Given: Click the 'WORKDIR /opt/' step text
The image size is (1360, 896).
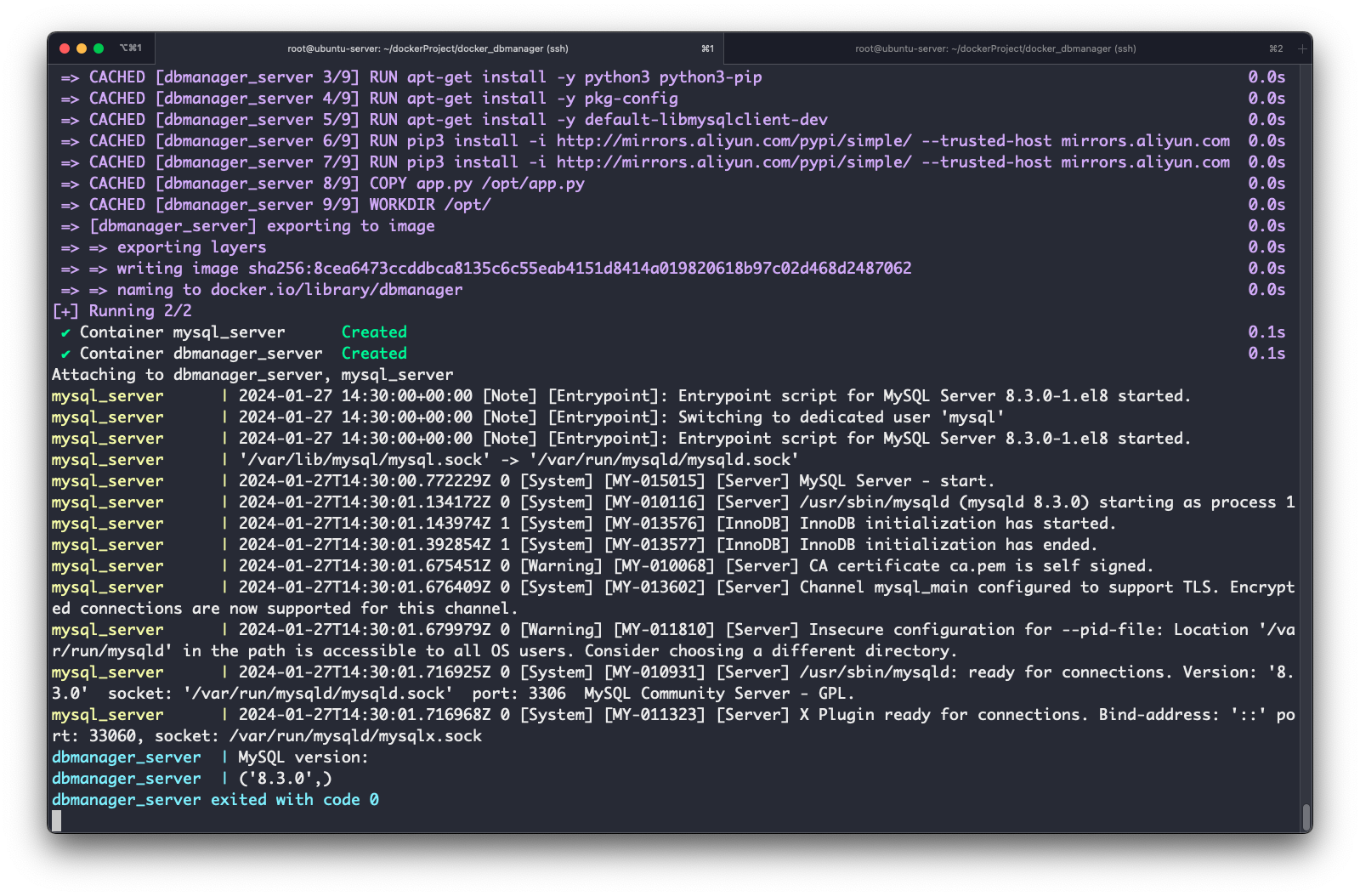Looking at the screenshot, I should (x=430, y=205).
